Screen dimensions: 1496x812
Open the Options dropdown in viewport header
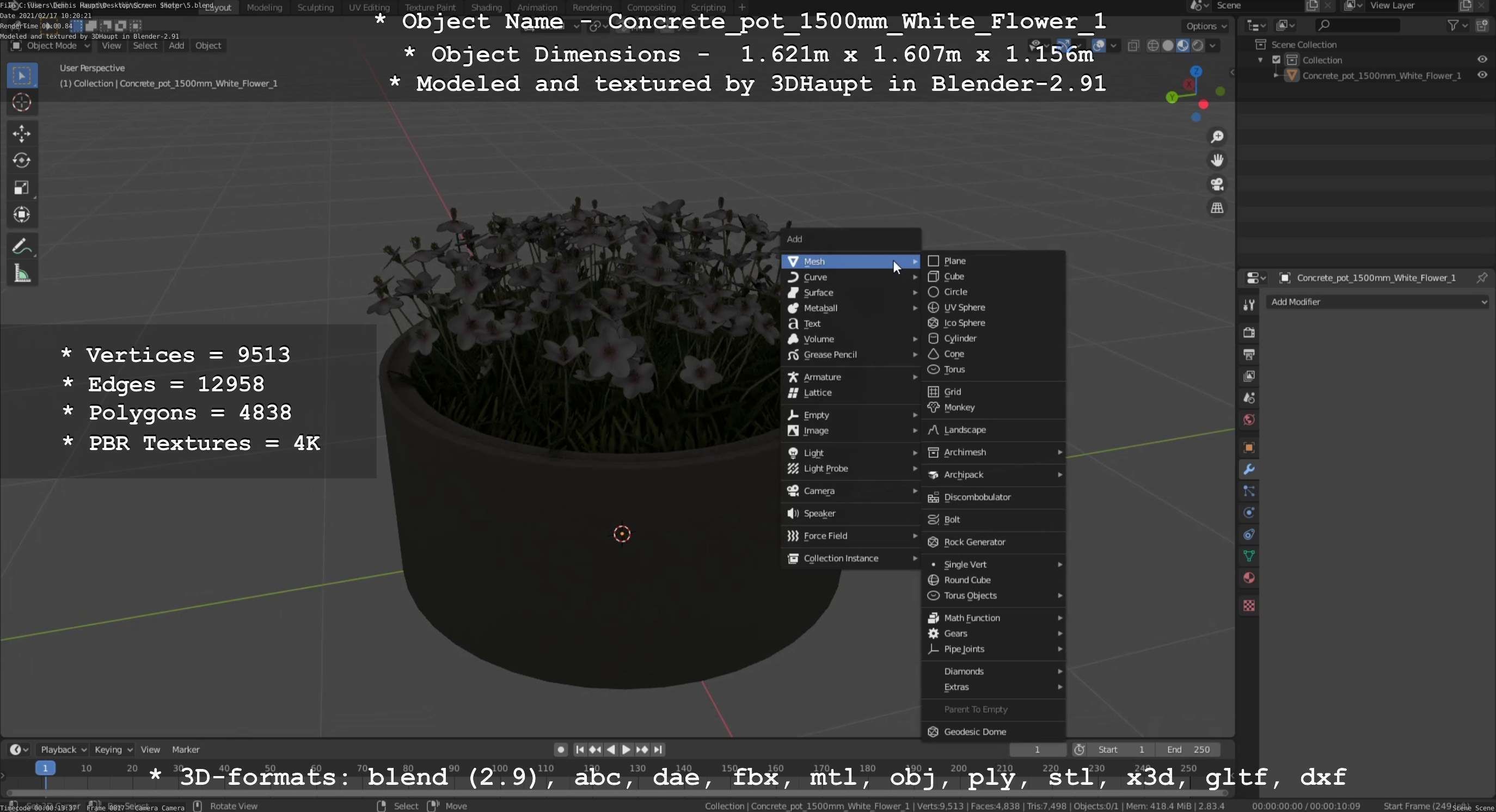(1206, 26)
